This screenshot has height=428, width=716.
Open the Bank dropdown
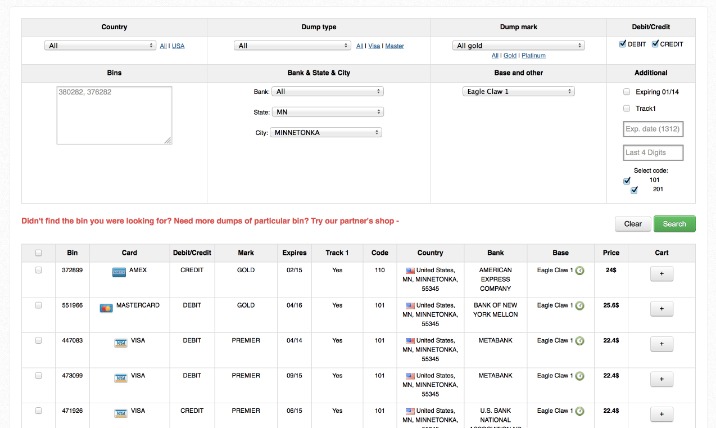[327, 91]
